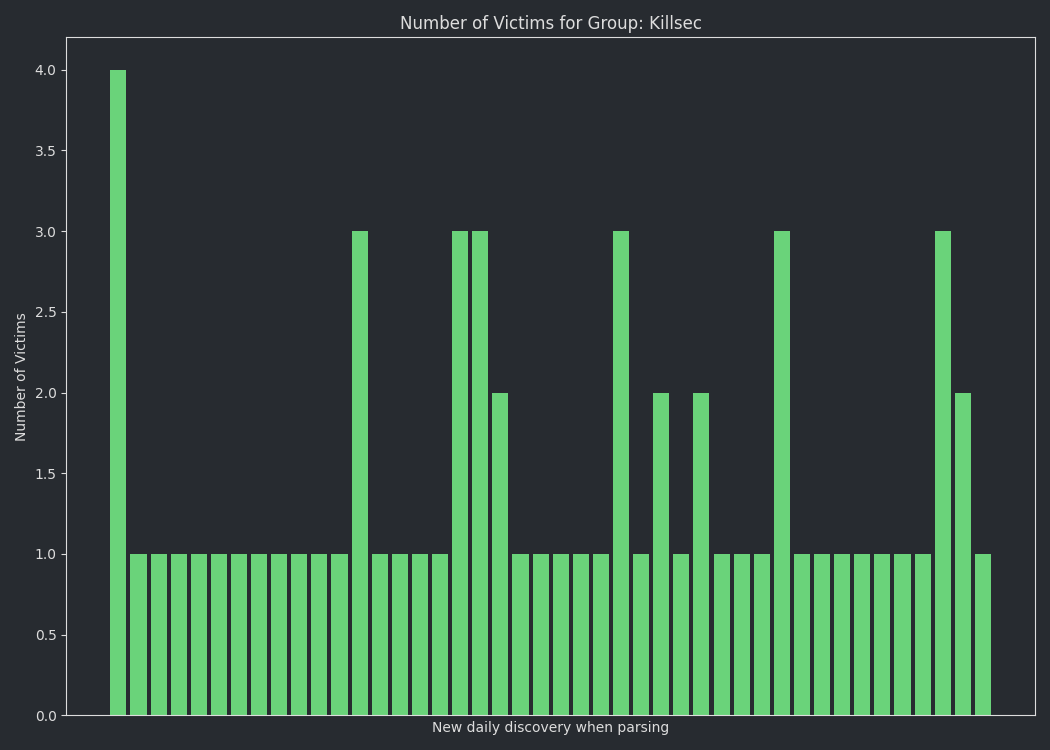Select the 3.5 y-axis tick label
Image resolution: width=1050 pixels, height=750 pixels.
point(46,151)
